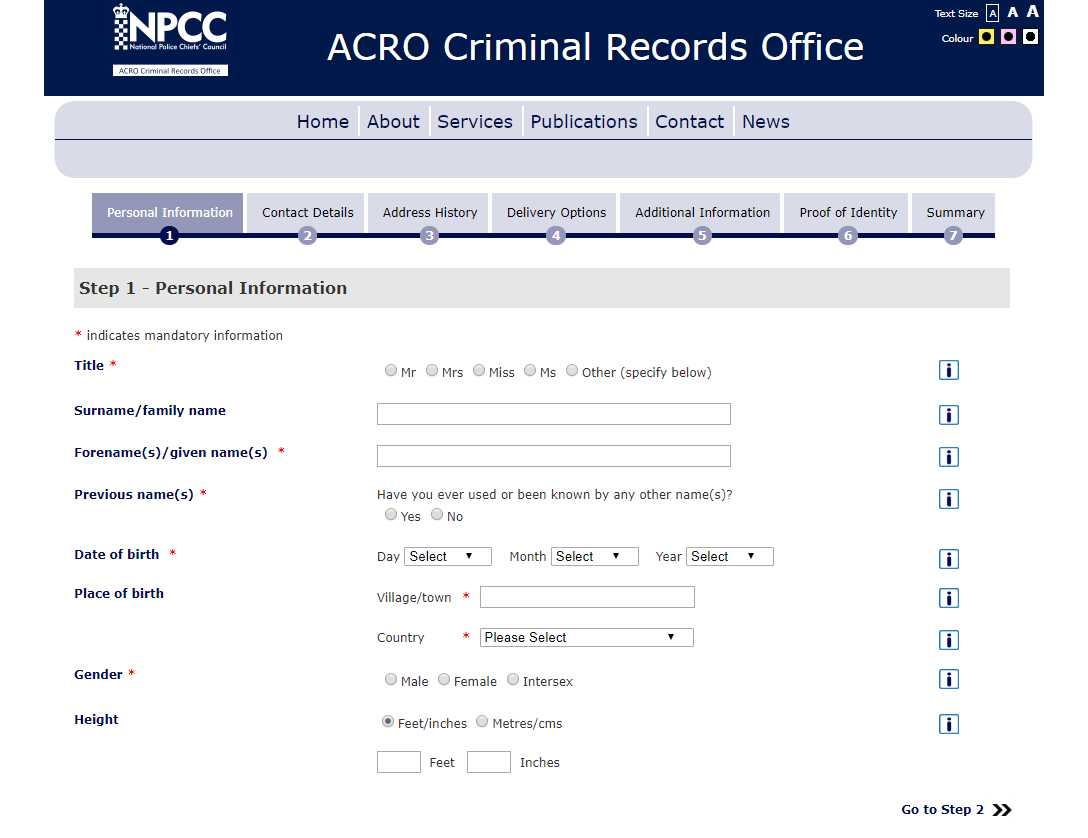Viewport: 1088px width, 838px height.
Task: Navigate to the Contact page
Action: coord(689,121)
